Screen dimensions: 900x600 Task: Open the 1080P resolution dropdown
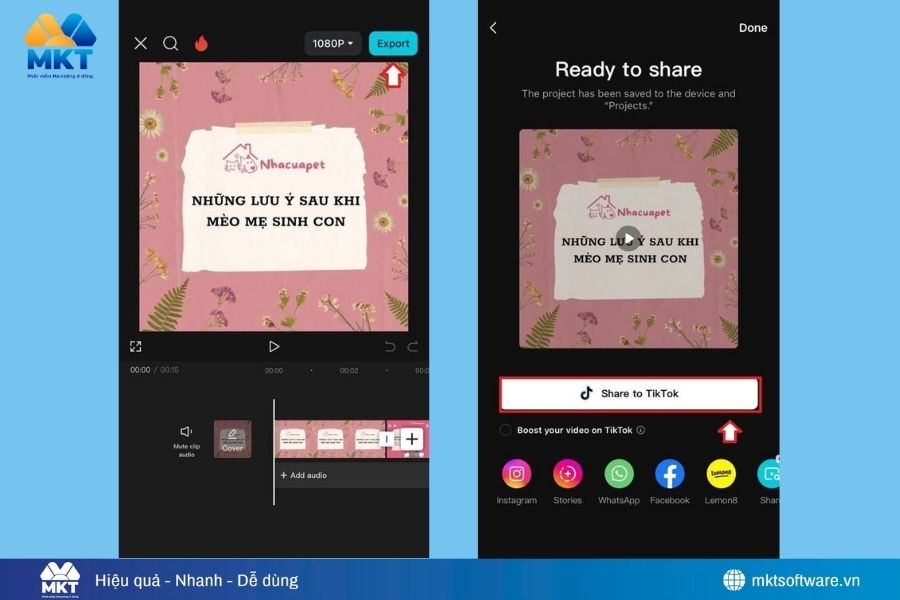point(331,43)
